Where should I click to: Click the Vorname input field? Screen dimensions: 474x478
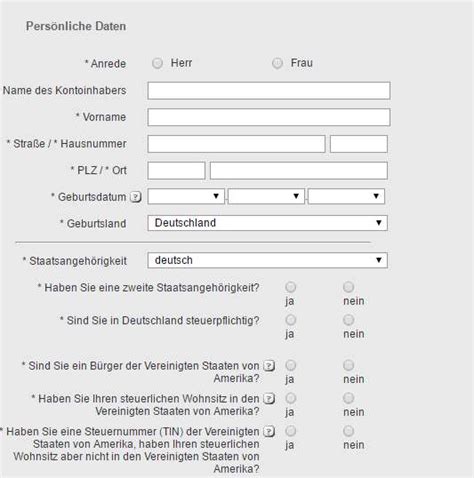(x=269, y=117)
